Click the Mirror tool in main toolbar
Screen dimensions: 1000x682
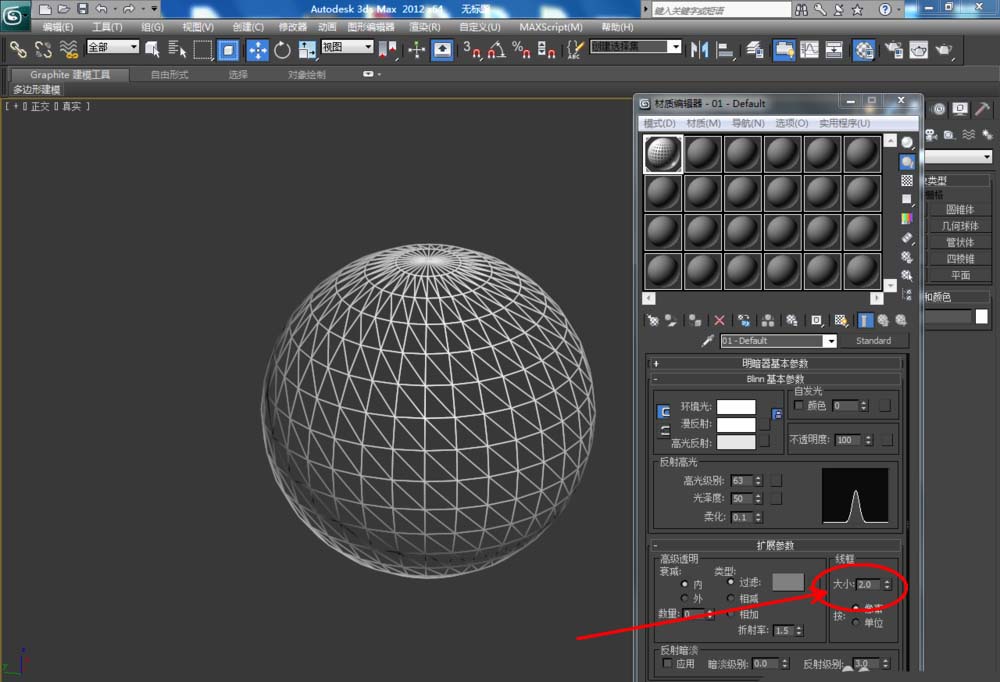[700, 50]
